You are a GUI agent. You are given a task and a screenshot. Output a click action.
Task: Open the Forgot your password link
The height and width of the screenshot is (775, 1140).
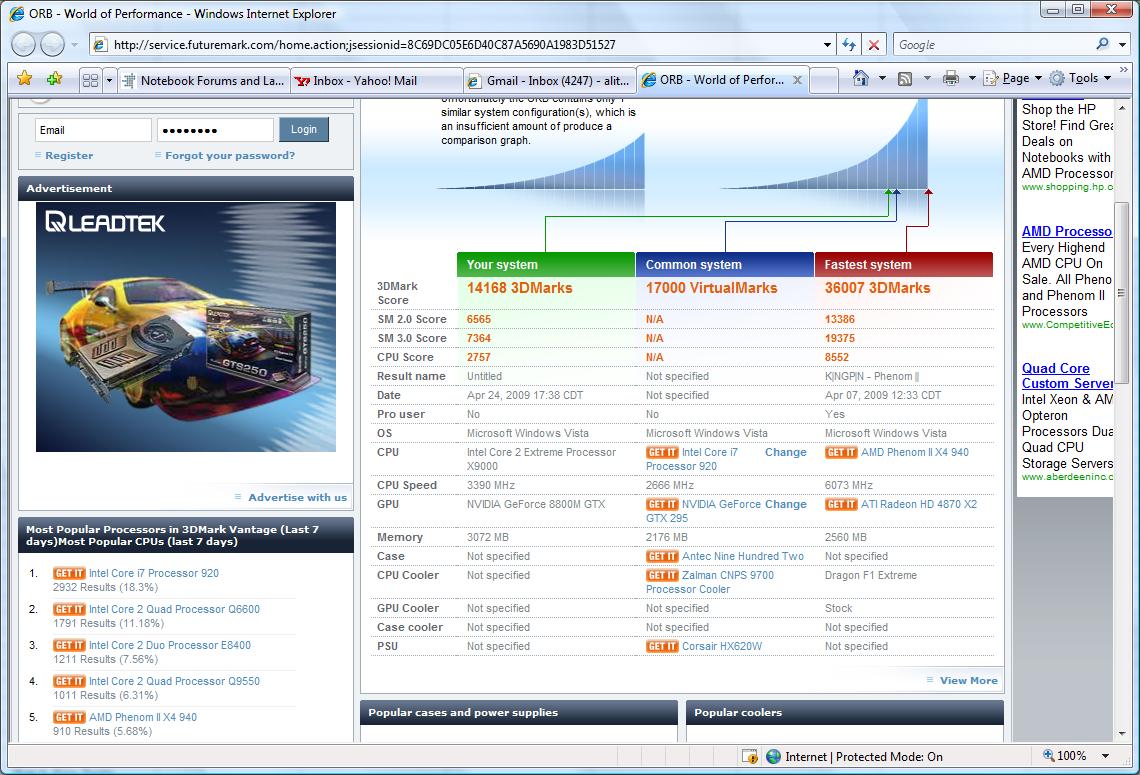coord(230,156)
